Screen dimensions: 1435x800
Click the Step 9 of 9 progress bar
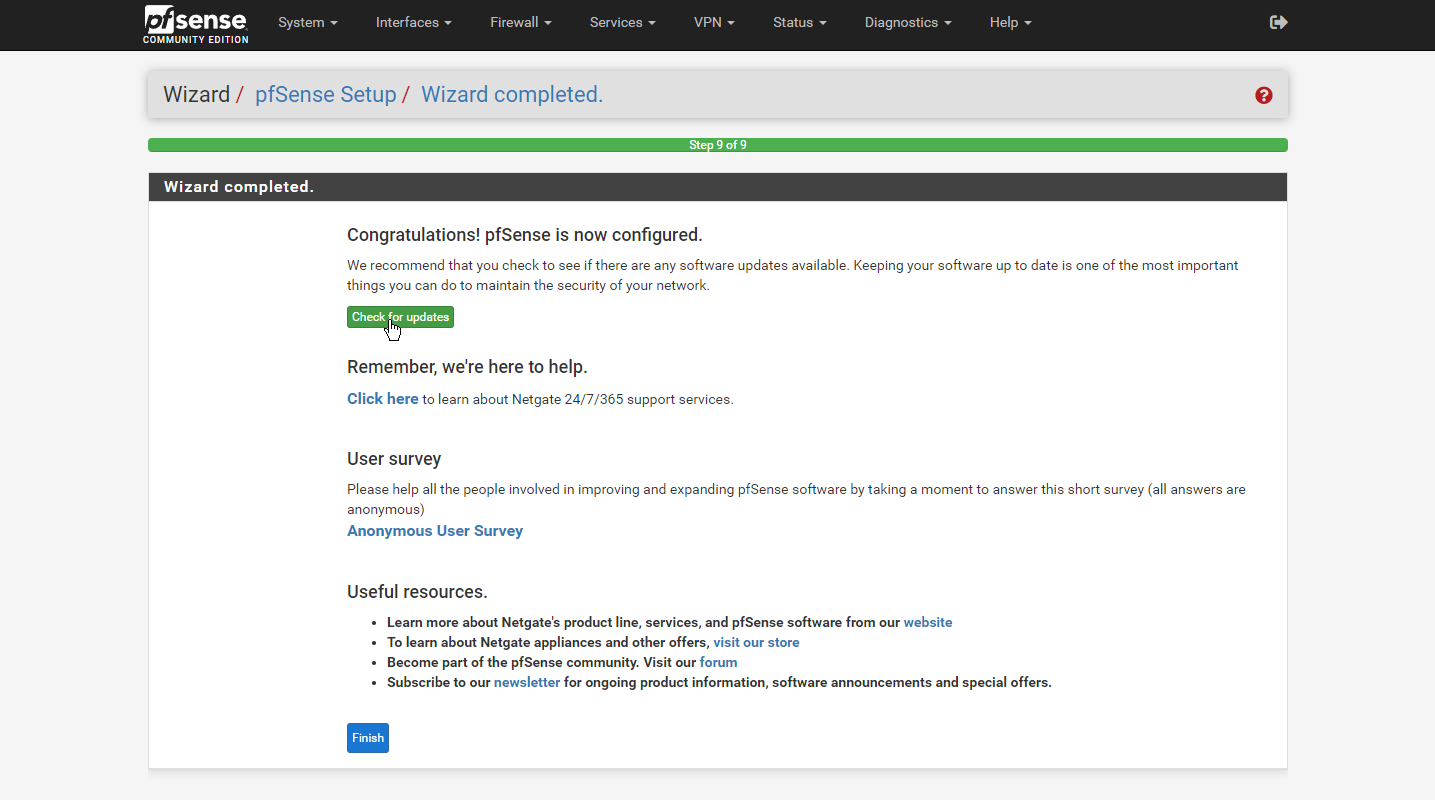[x=718, y=145]
